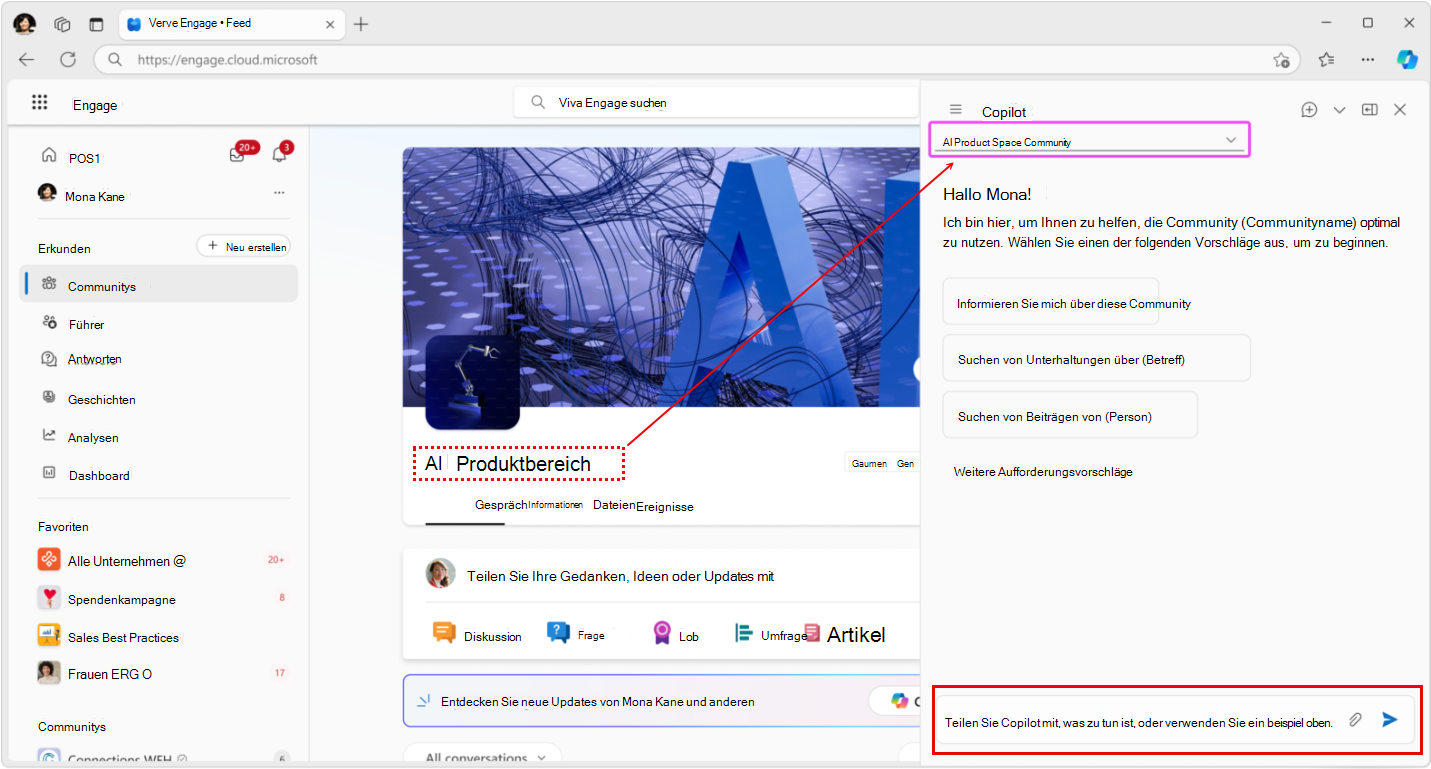Open the Microsoft 365 app launcher grid
Image resolution: width=1431 pixels, height=769 pixels.
pos(40,102)
